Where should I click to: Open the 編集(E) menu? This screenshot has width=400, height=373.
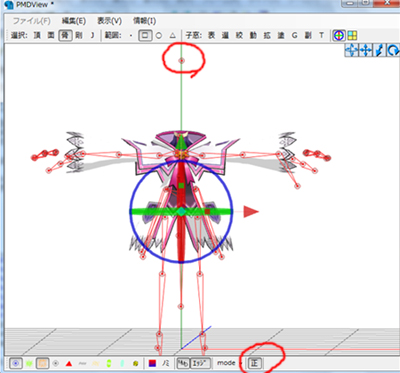pos(74,21)
